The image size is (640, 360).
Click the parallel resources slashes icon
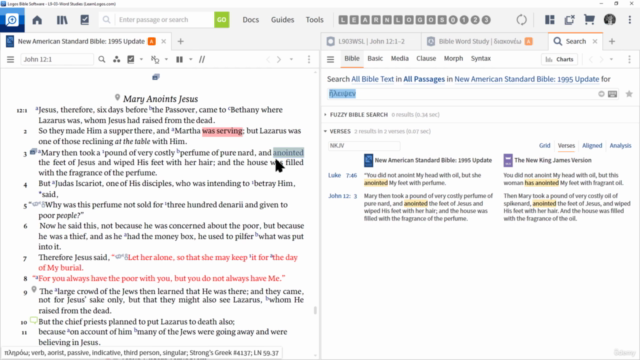click(x=202, y=60)
